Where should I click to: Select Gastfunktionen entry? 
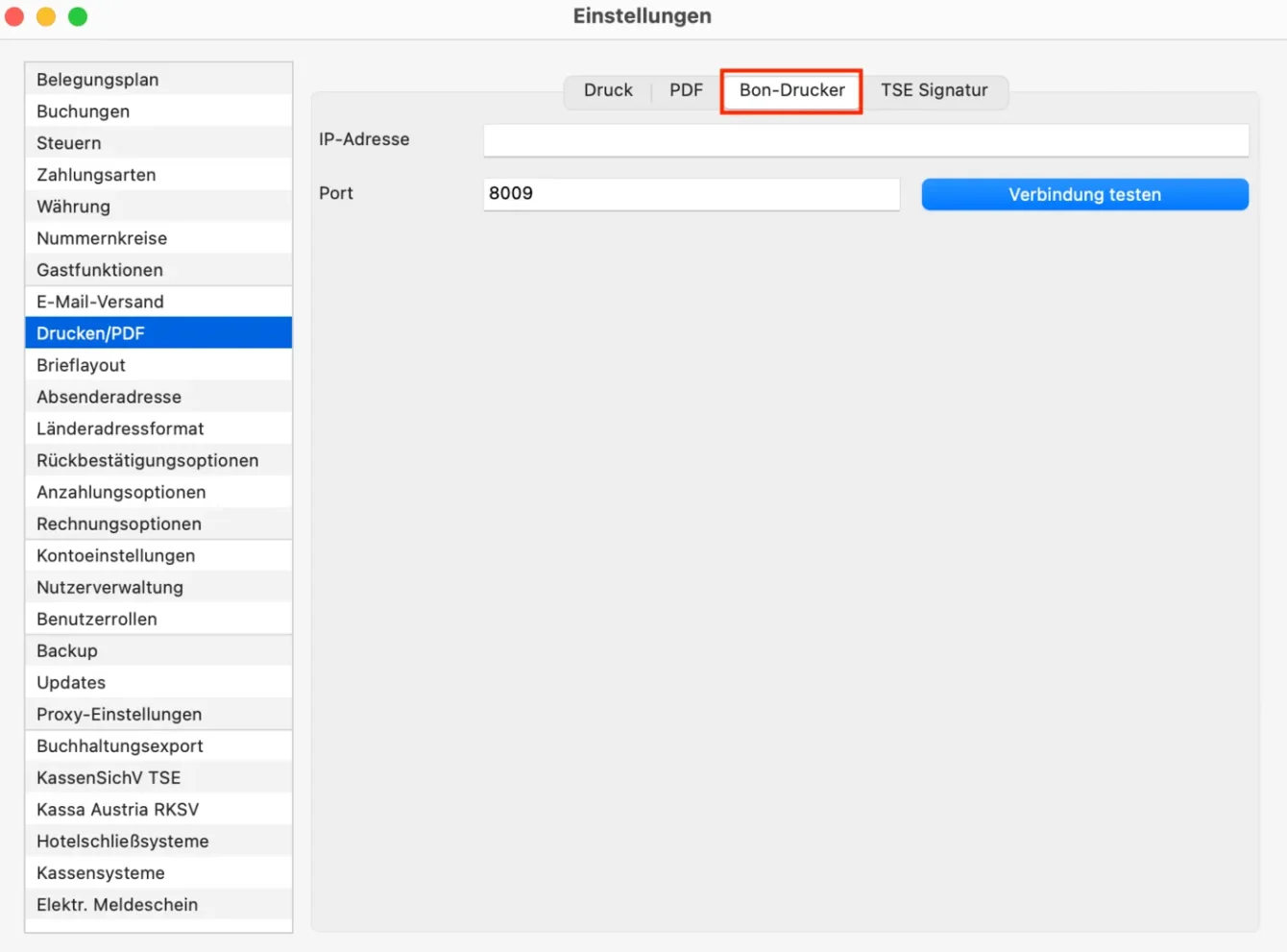point(158,270)
